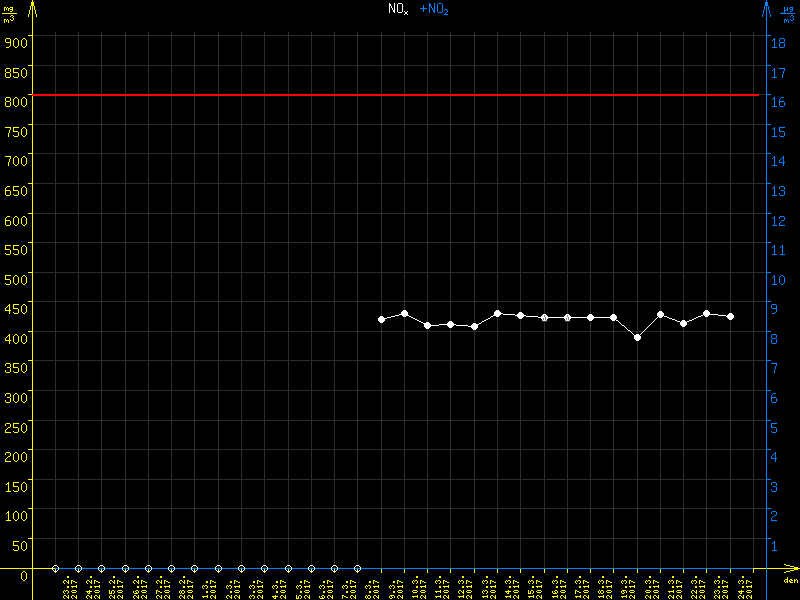Click the last data point of the white line
The height and width of the screenshot is (600, 800).
click(731, 316)
